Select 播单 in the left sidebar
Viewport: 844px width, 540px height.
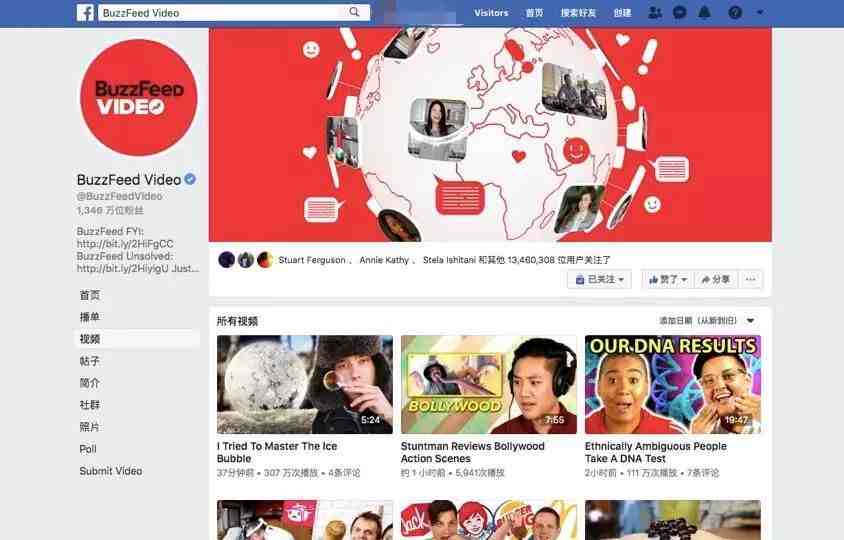click(90, 317)
